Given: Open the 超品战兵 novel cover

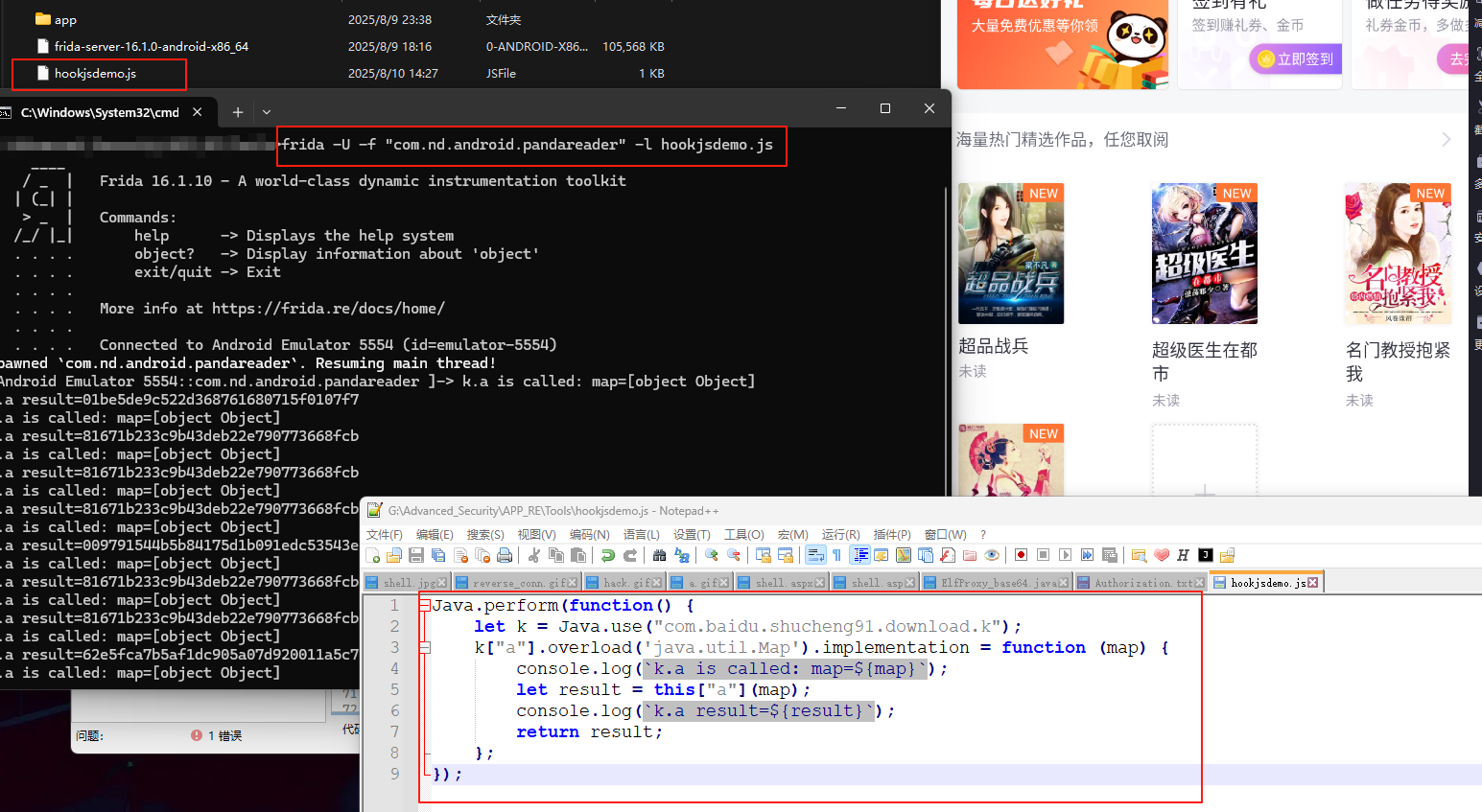Looking at the screenshot, I should tap(1010, 252).
